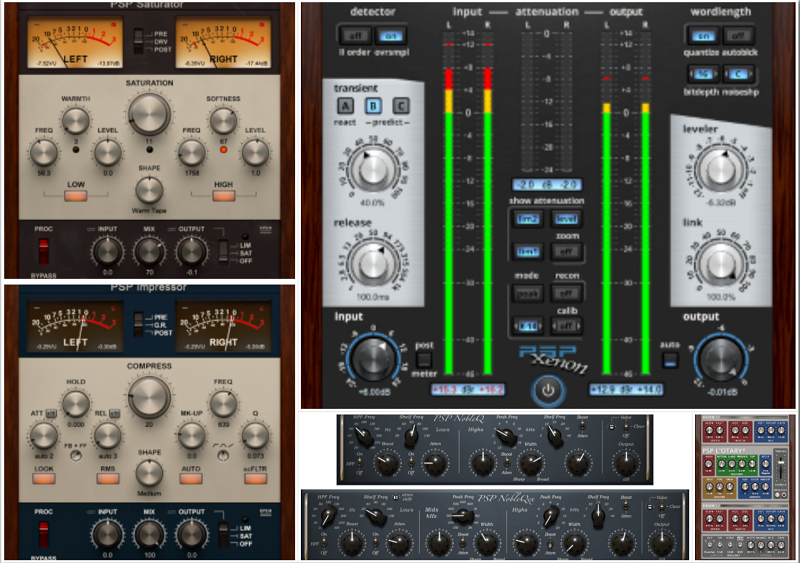This screenshot has width=800, height=563.
Task: Click Saturator SHAPE knob labeled Warm Tape
Action: pyautogui.click(x=149, y=190)
